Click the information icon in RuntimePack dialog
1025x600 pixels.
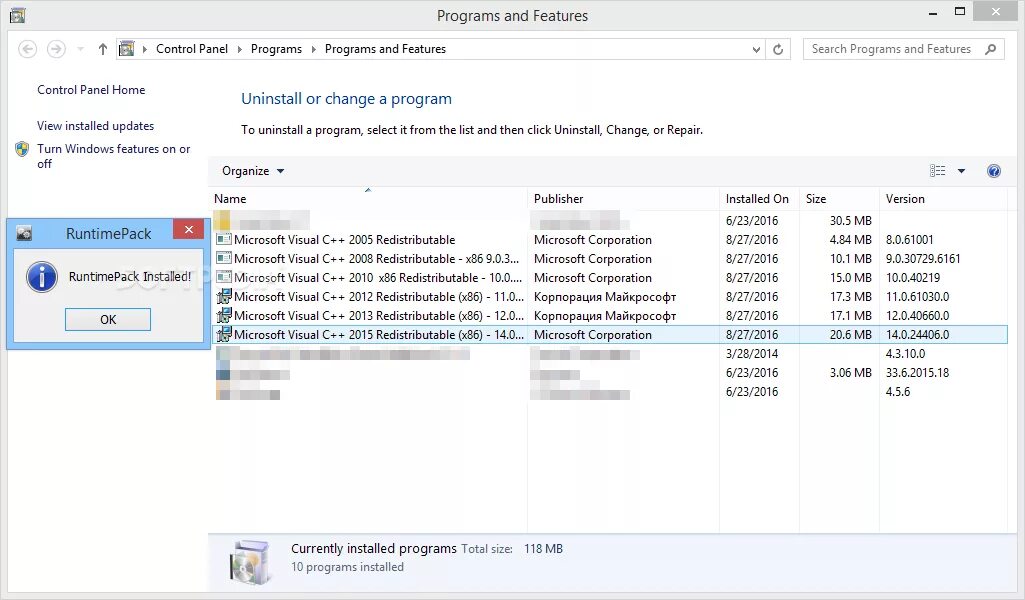point(42,277)
